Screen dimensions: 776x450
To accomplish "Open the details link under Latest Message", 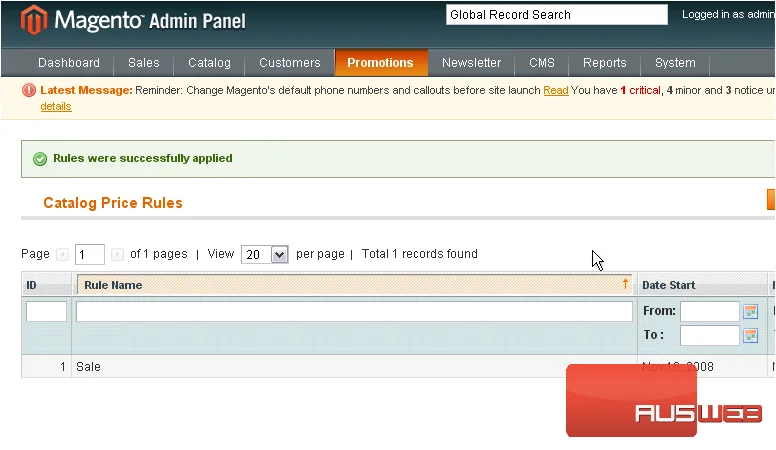I will tap(56, 106).
